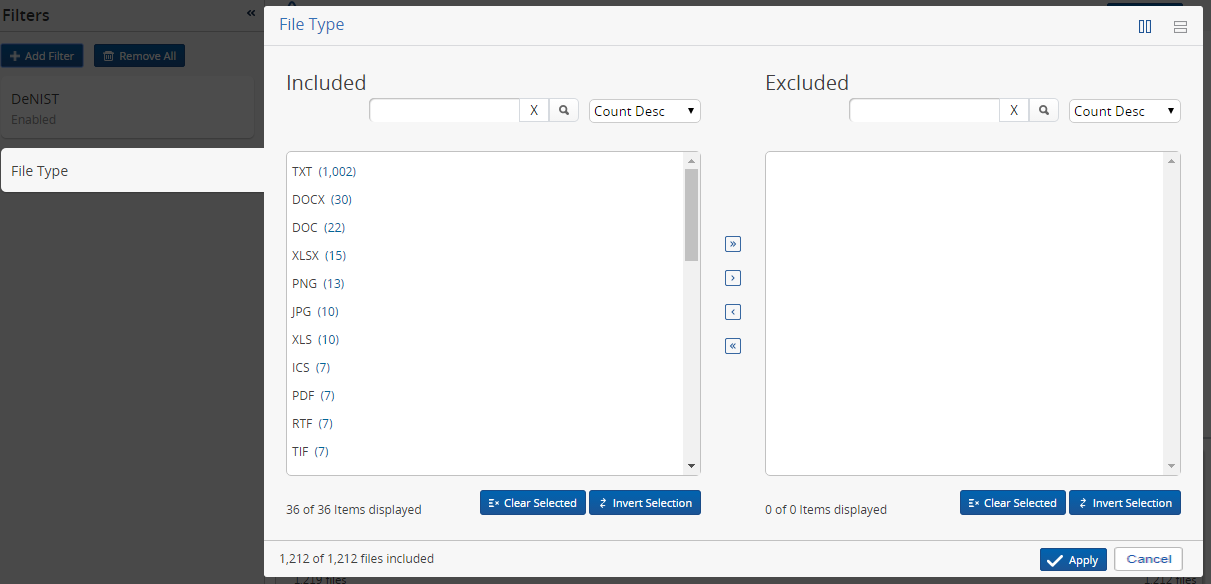Open Included sort order Count Desc dropdown
The image size is (1211, 584).
click(645, 111)
